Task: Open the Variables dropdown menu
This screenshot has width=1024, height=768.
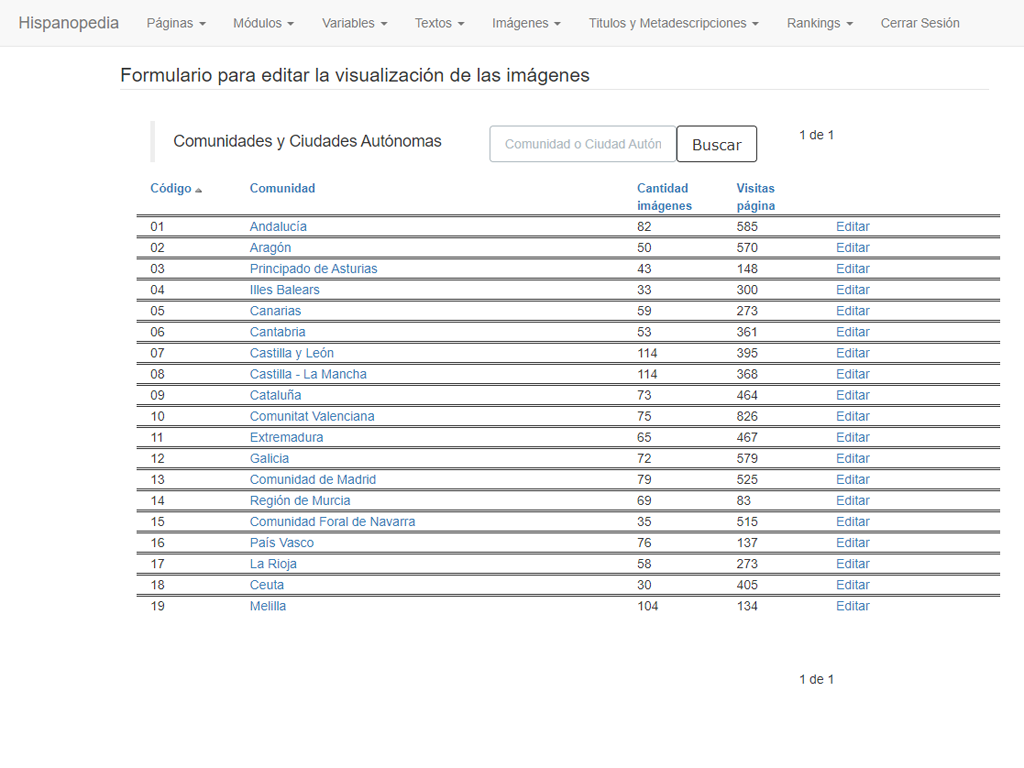Action: (x=354, y=23)
